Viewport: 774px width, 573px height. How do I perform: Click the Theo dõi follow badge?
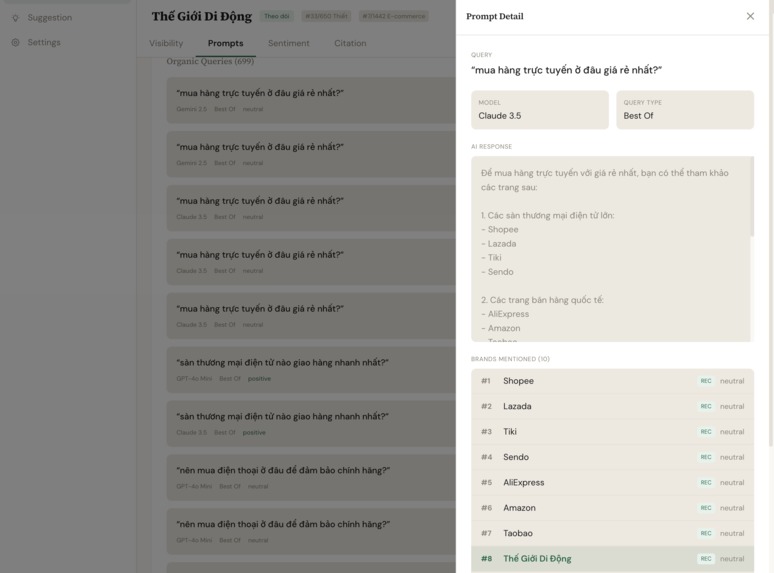[276, 16]
